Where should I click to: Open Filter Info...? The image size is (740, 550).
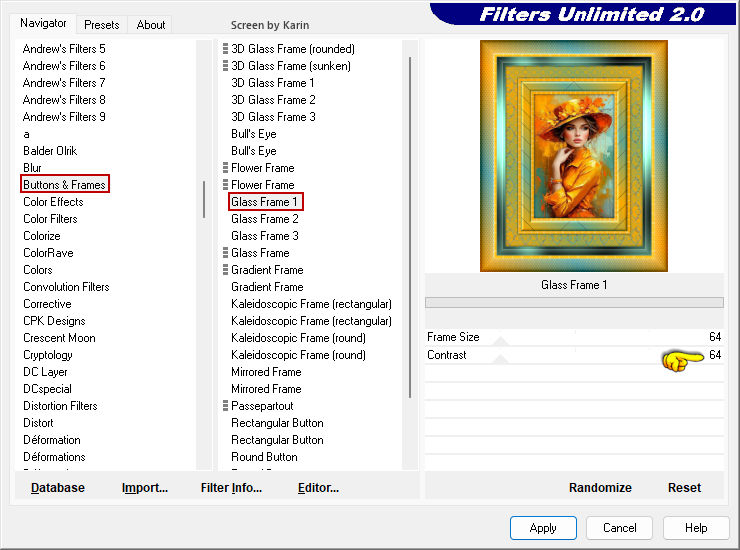click(x=231, y=488)
